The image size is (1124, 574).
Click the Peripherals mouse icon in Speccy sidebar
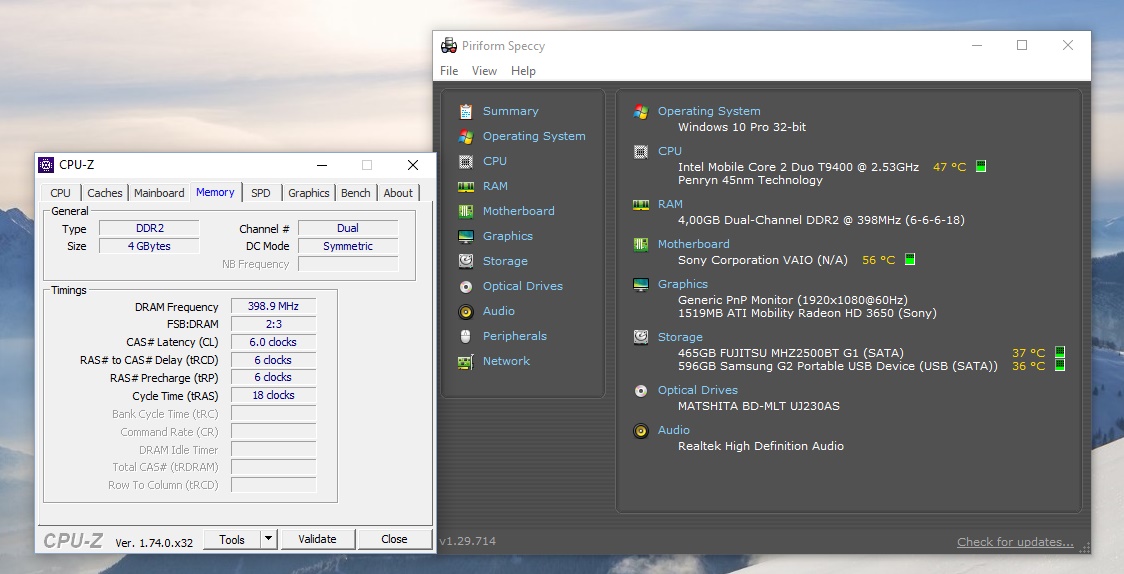pyautogui.click(x=466, y=336)
